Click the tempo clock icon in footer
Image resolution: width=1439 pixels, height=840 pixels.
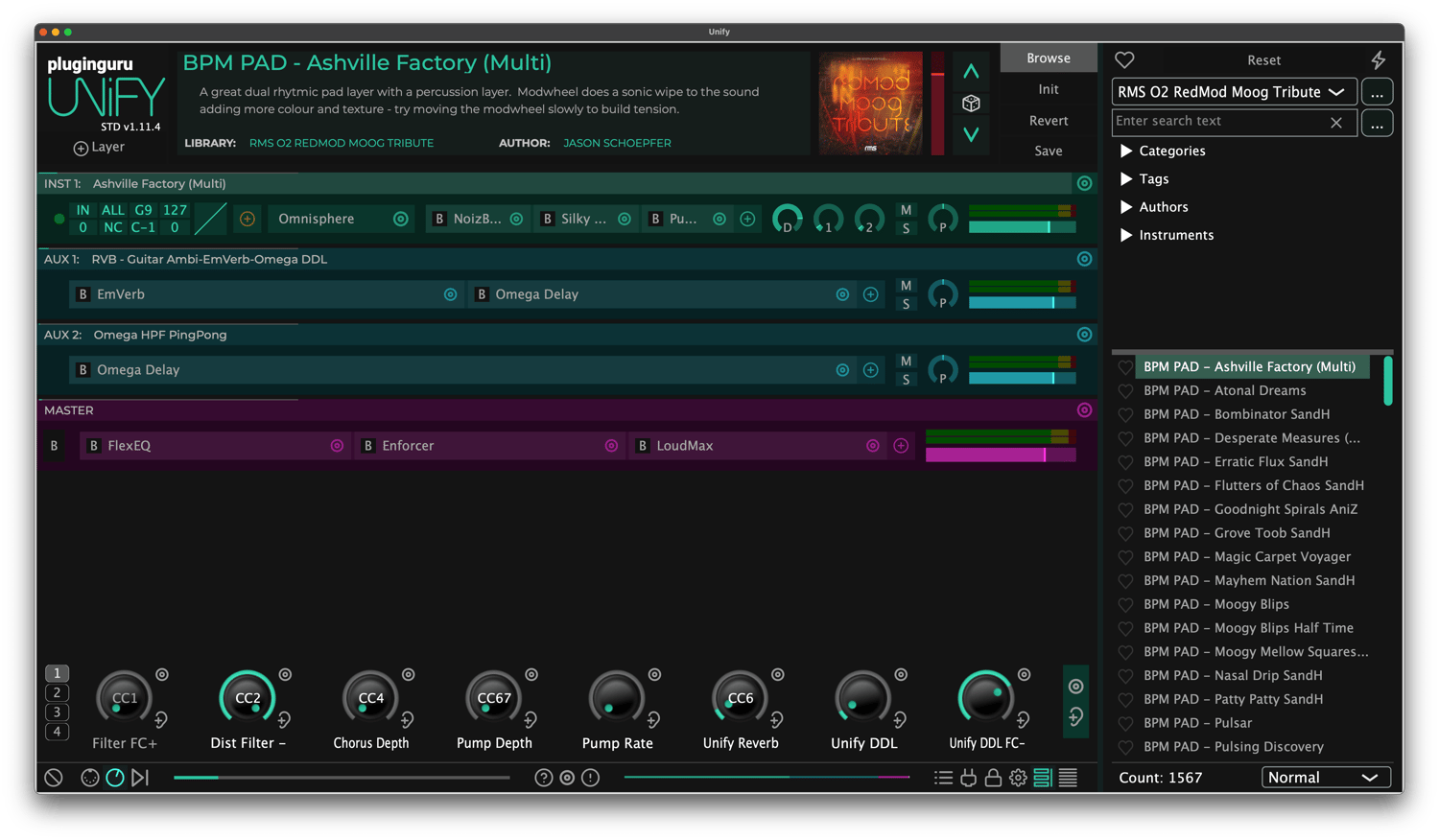coord(114,778)
